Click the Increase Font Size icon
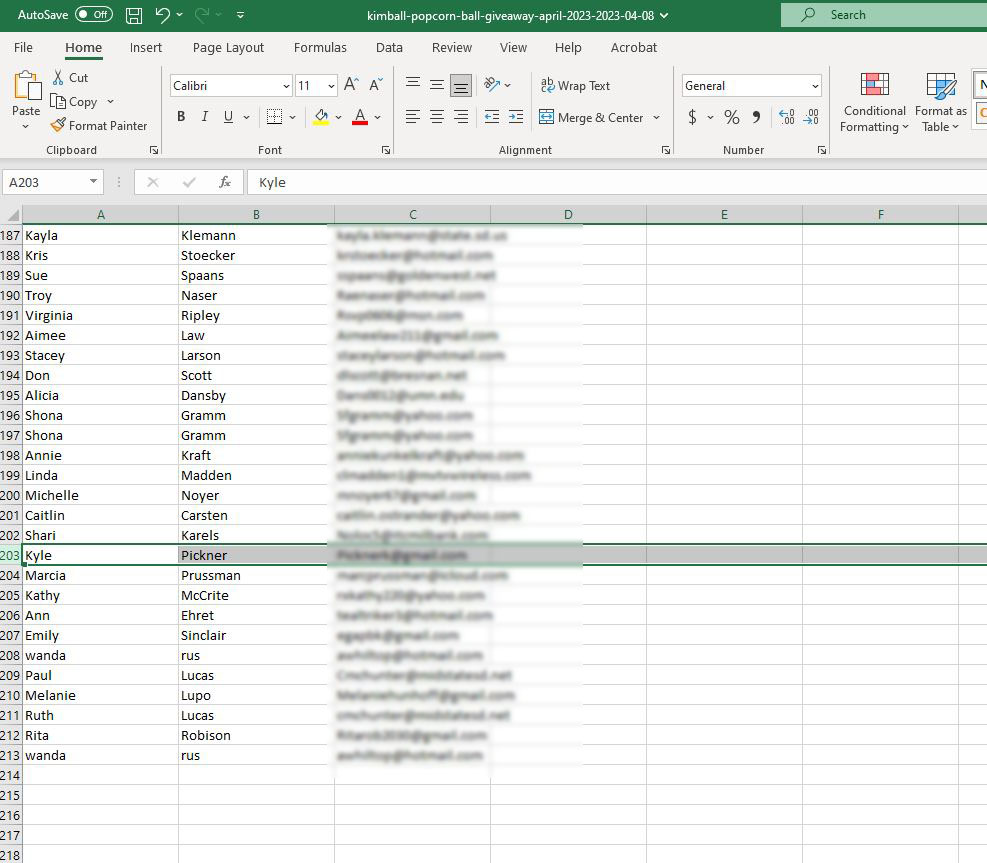 [351, 86]
